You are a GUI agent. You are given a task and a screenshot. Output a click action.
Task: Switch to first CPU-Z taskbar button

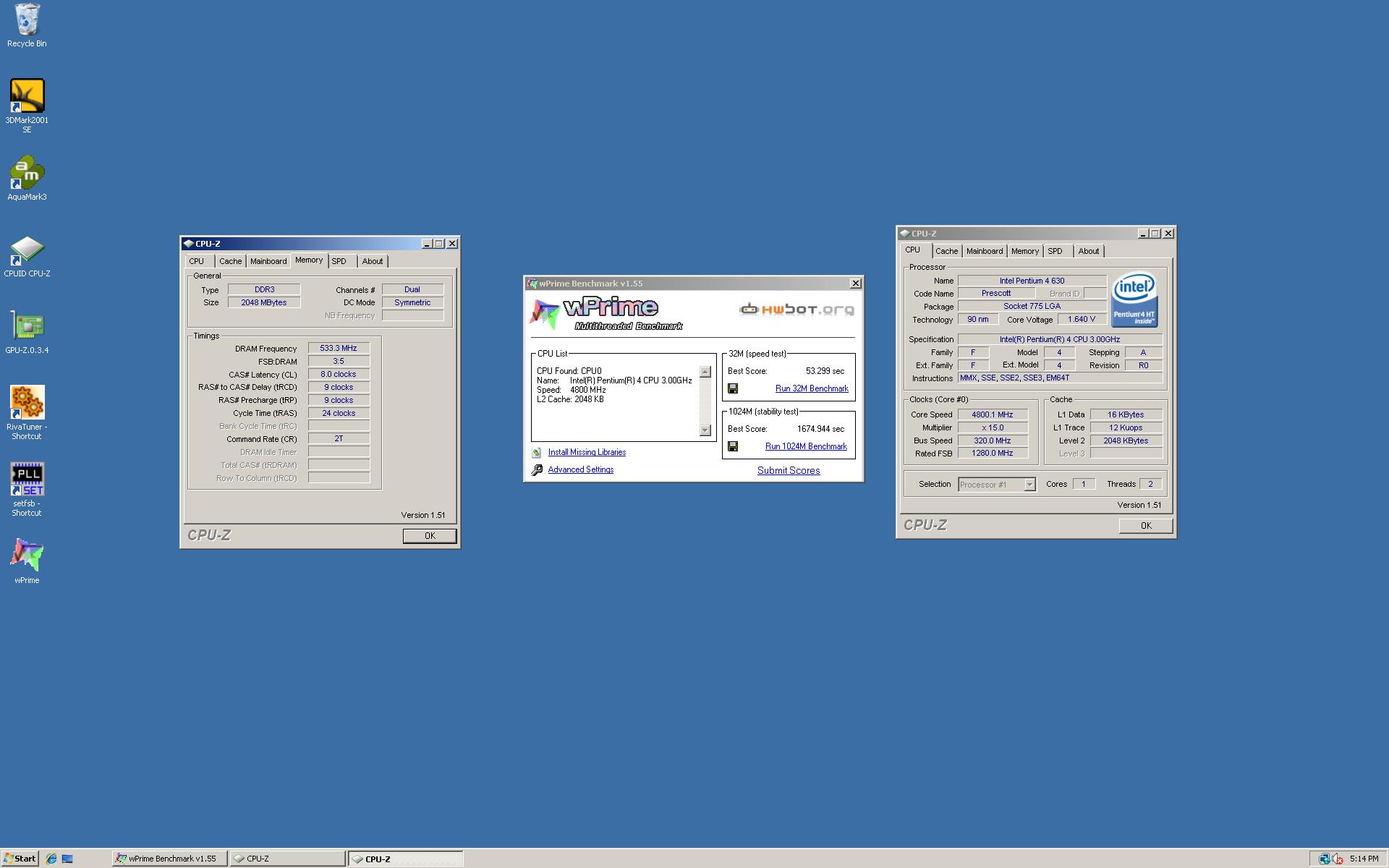coord(287,859)
